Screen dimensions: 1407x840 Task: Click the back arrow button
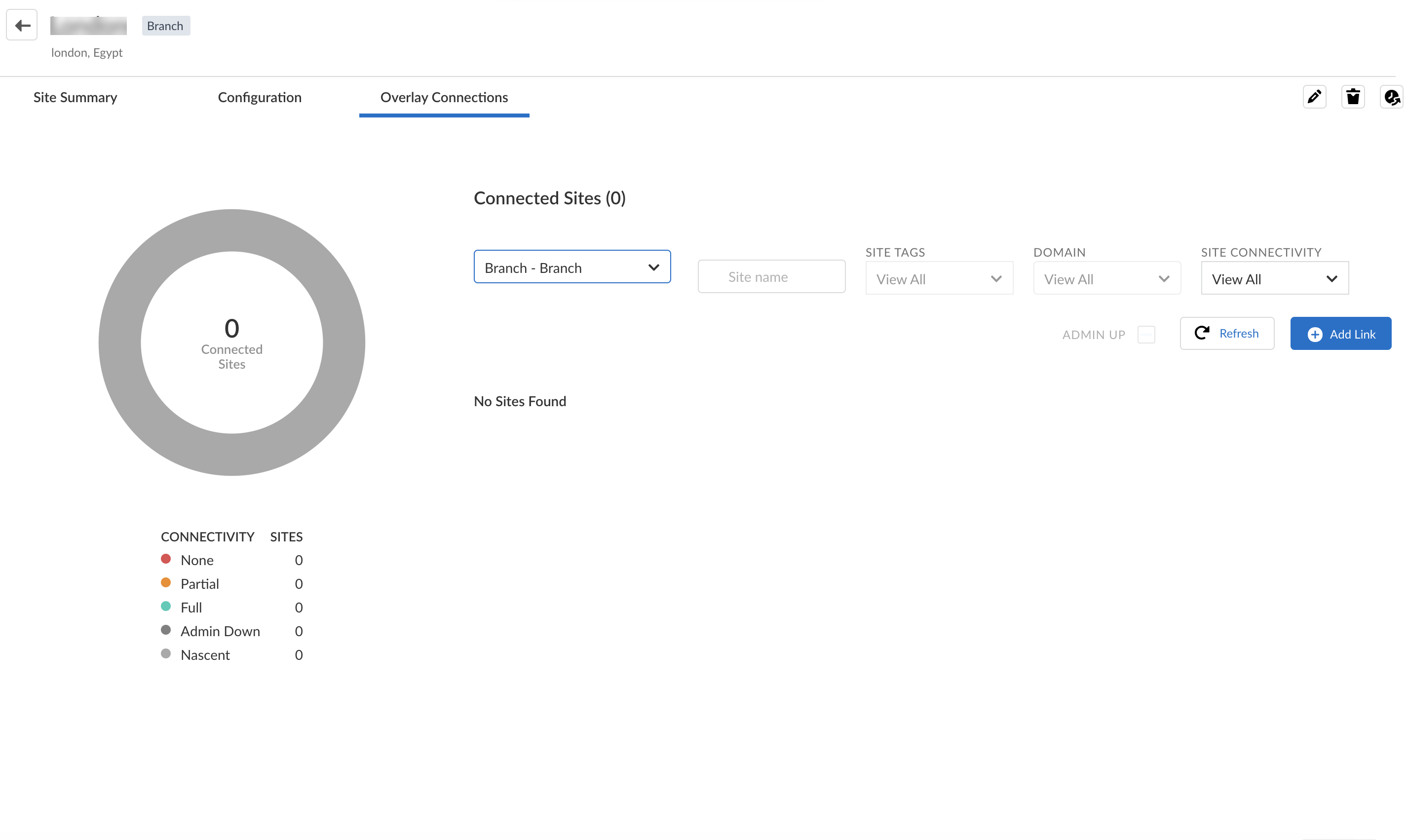(22, 26)
